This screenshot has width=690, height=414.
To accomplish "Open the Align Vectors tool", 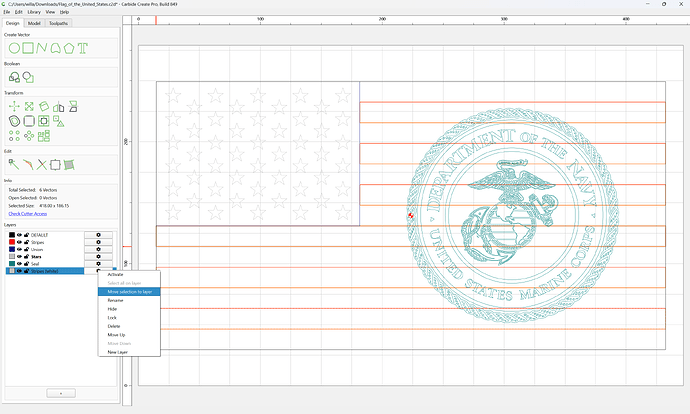I will 44,121.
